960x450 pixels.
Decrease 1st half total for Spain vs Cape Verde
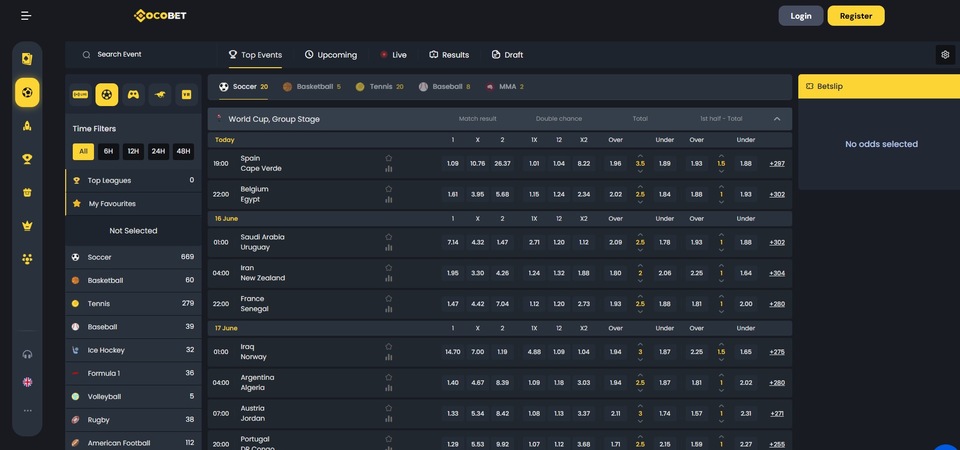coord(721,171)
